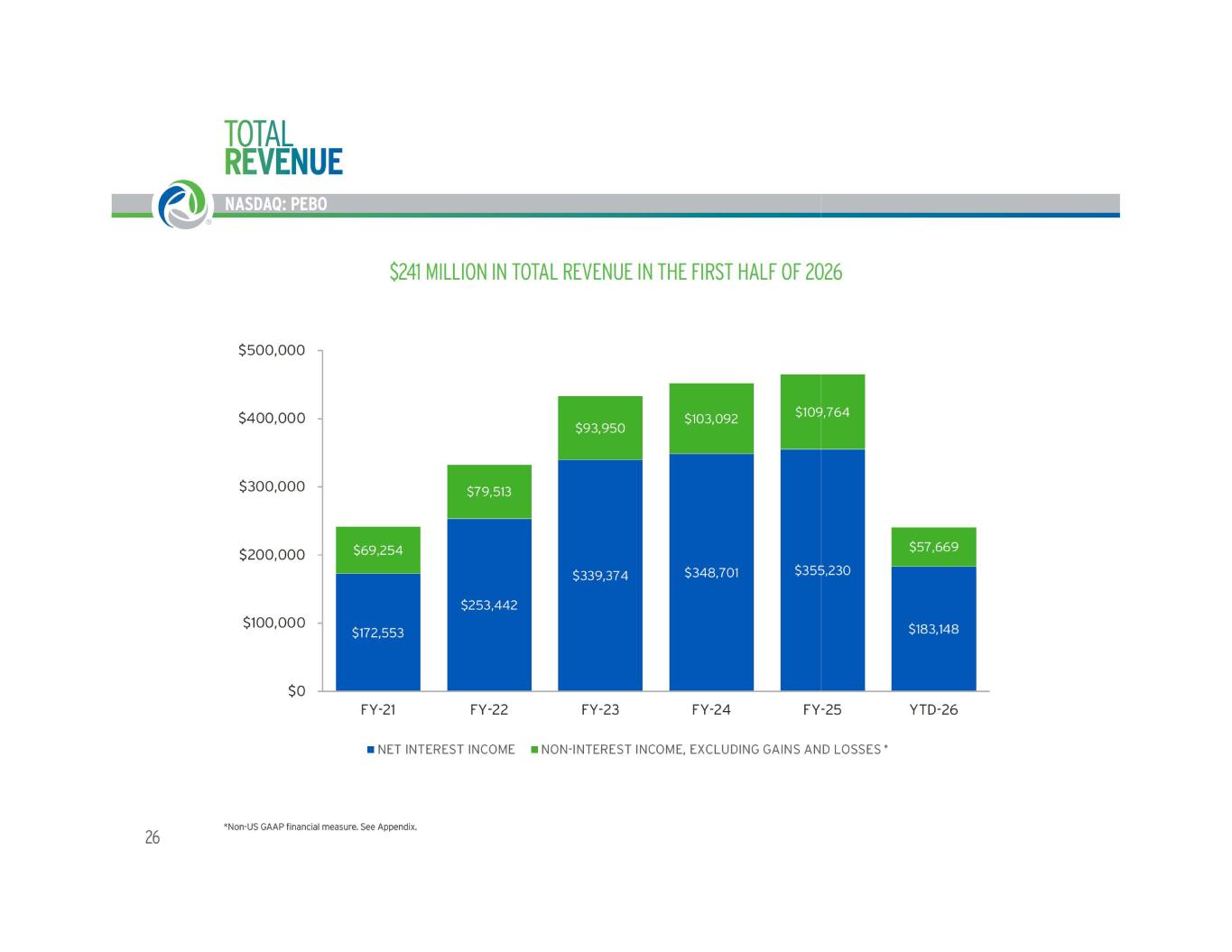Click the FY-22 blue bar $253,442
1232x952 pixels.
tap(489, 605)
